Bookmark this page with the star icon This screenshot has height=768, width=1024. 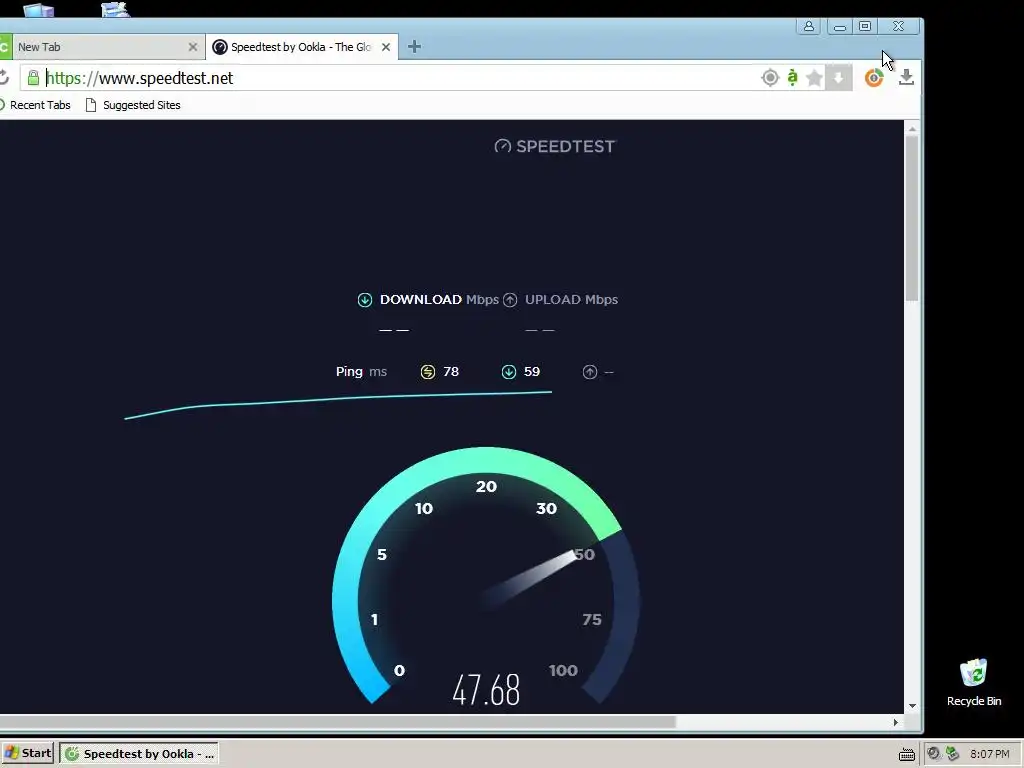tap(814, 78)
